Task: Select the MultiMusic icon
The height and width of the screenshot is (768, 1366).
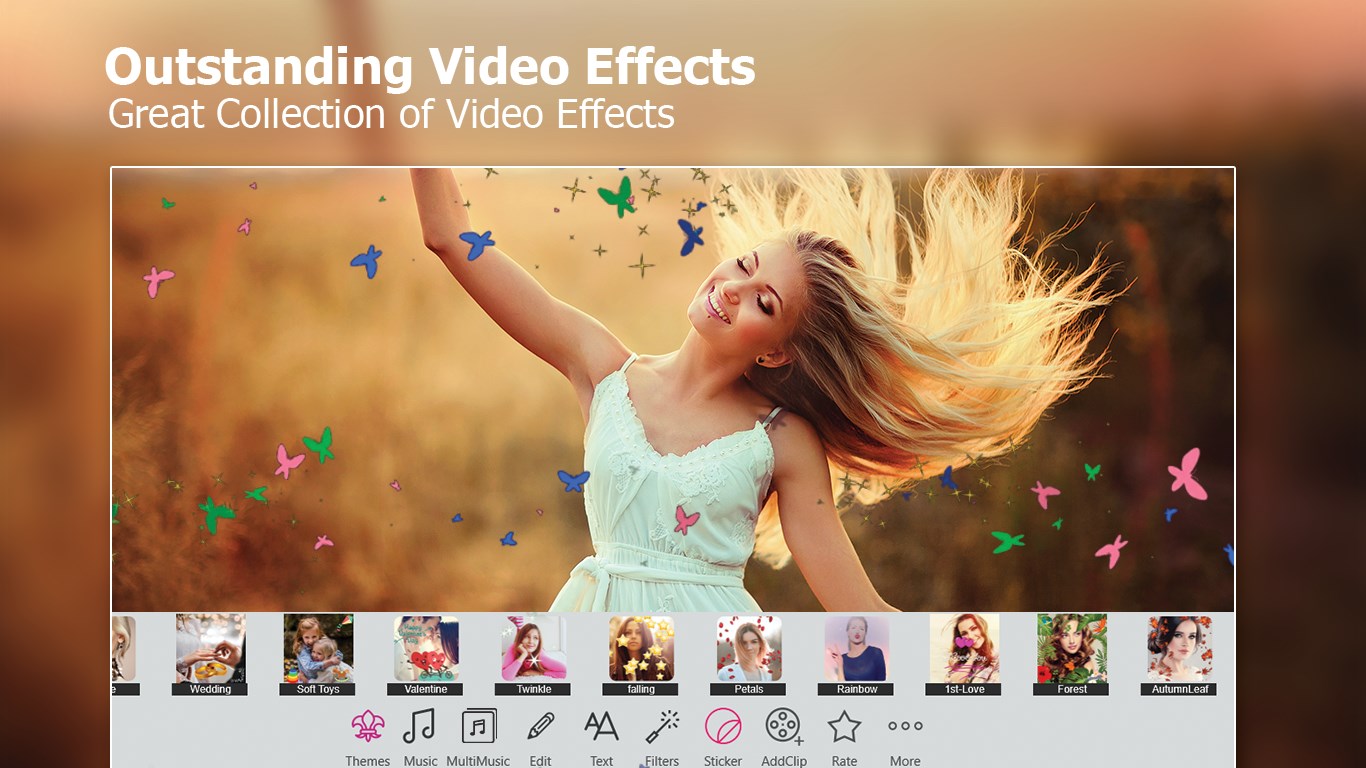Action: pos(478,727)
